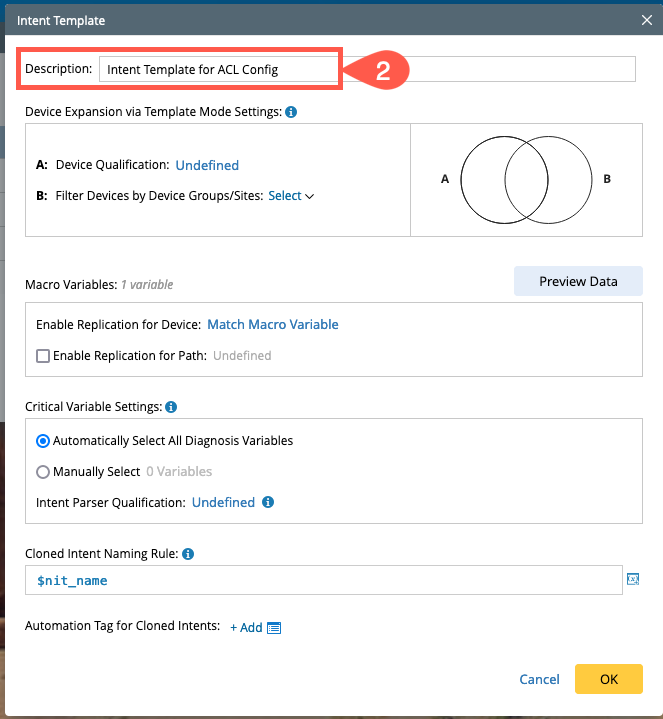Image resolution: width=663 pixels, height=719 pixels.
Task: Select Automatically Select All Diagnosis Variables
Action: (x=43, y=440)
